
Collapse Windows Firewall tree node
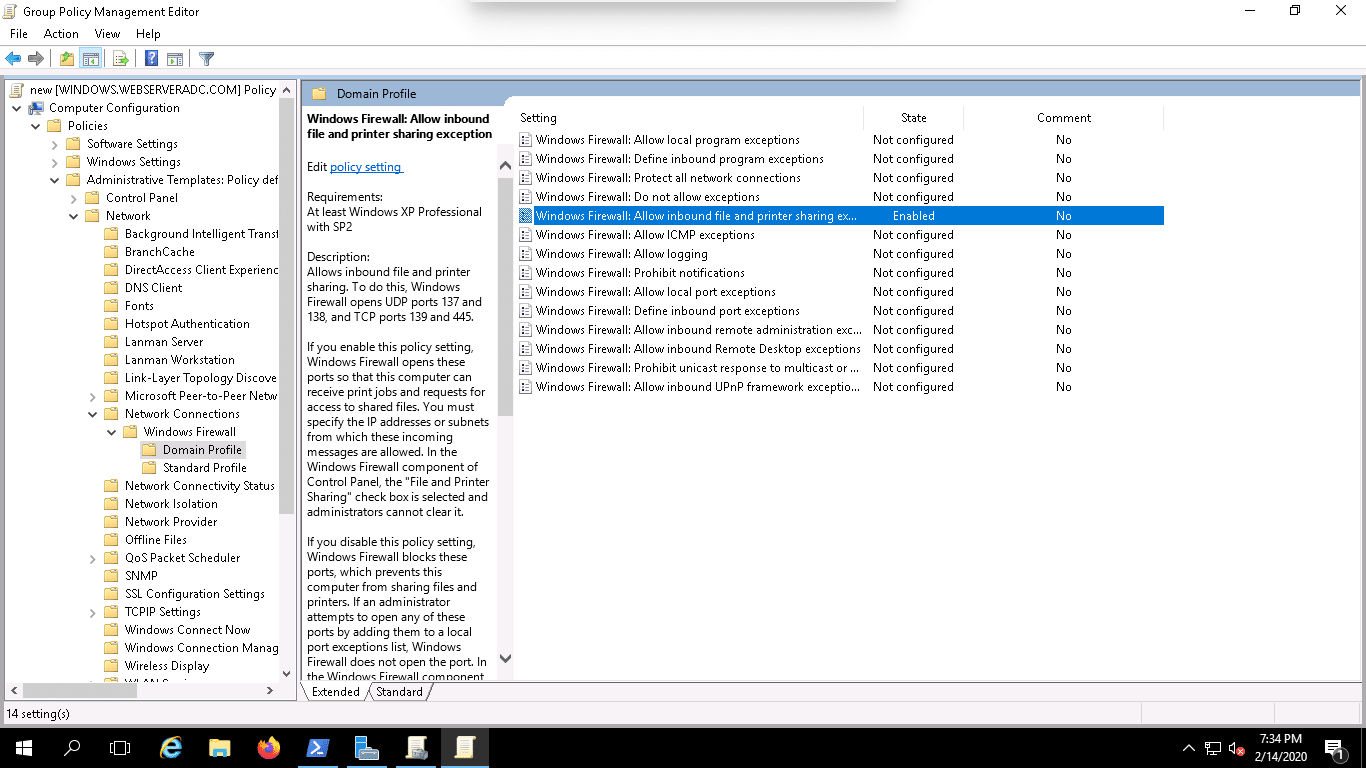tap(112, 432)
